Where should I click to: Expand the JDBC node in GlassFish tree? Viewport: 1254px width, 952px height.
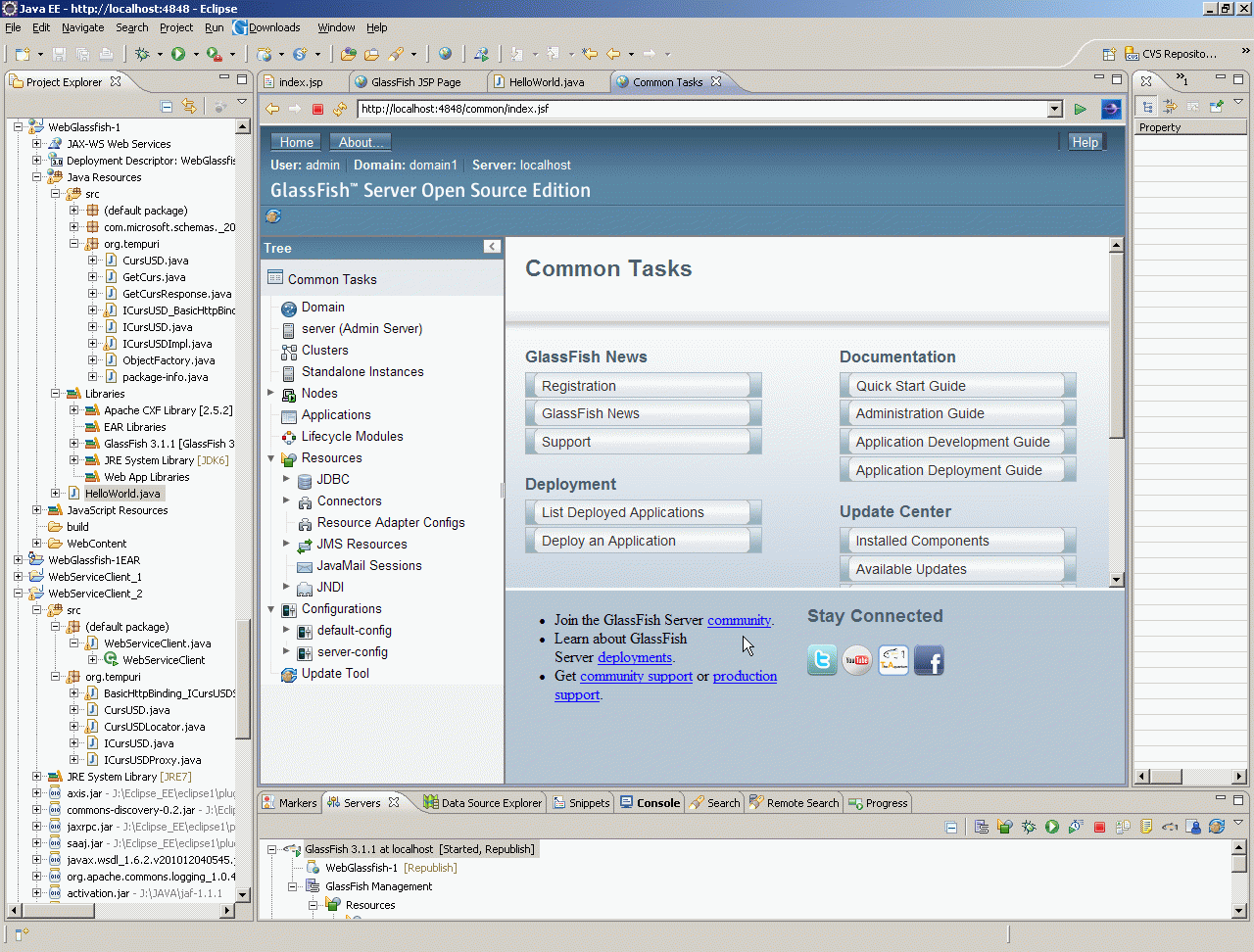286,479
